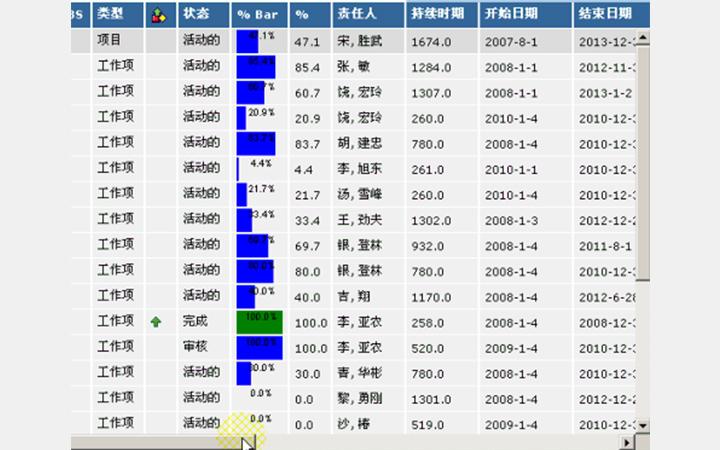Click the vertical scrollbar down arrow
This screenshot has width=720, height=450.
(x=643, y=425)
